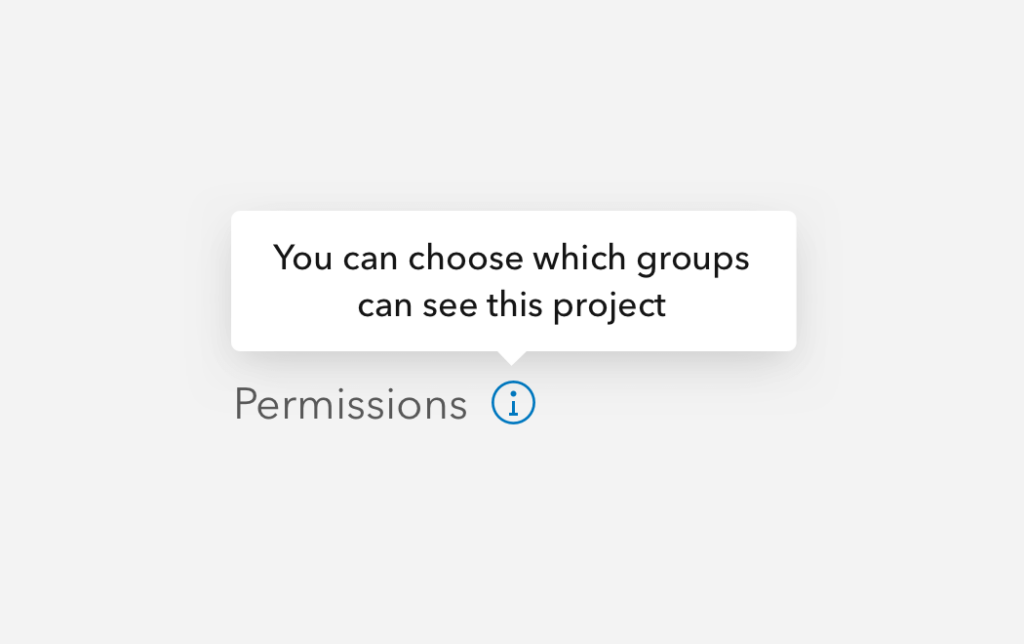Click the tooltip's pointer arrow
Viewport: 1024px width, 644px height.
(512, 356)
